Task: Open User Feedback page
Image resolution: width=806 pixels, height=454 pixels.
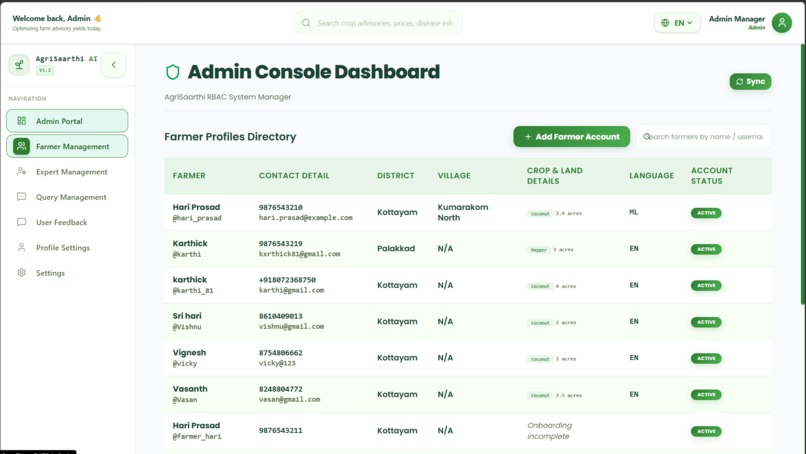Action: point(67,222)
